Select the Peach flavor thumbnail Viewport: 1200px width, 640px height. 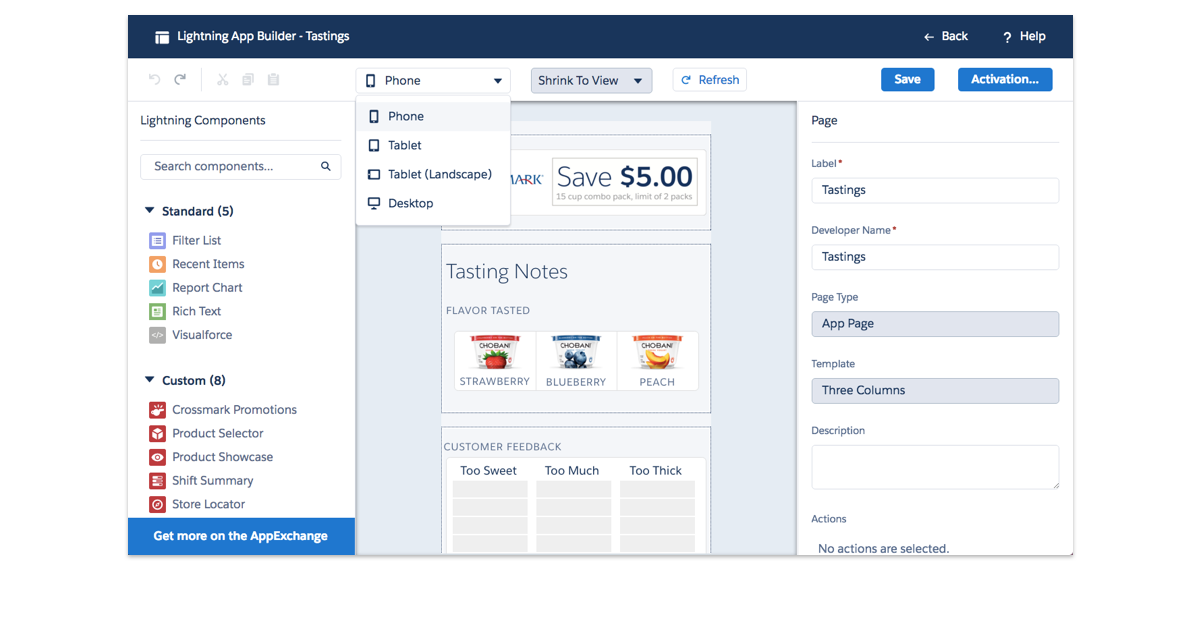[657, 361]
